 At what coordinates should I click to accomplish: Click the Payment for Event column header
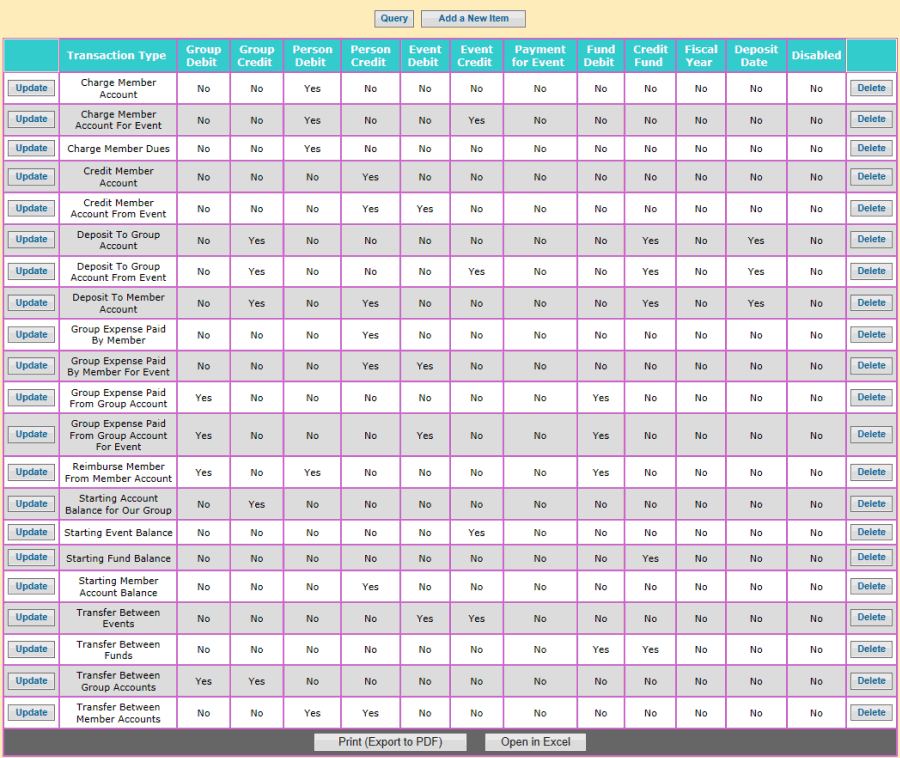pos(540,56)
